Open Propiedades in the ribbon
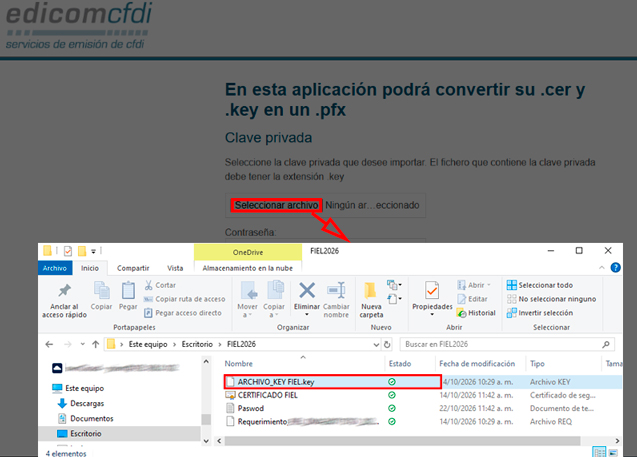Image resolution: width=637 pixels, height=457 pixels. pos(432,299)
